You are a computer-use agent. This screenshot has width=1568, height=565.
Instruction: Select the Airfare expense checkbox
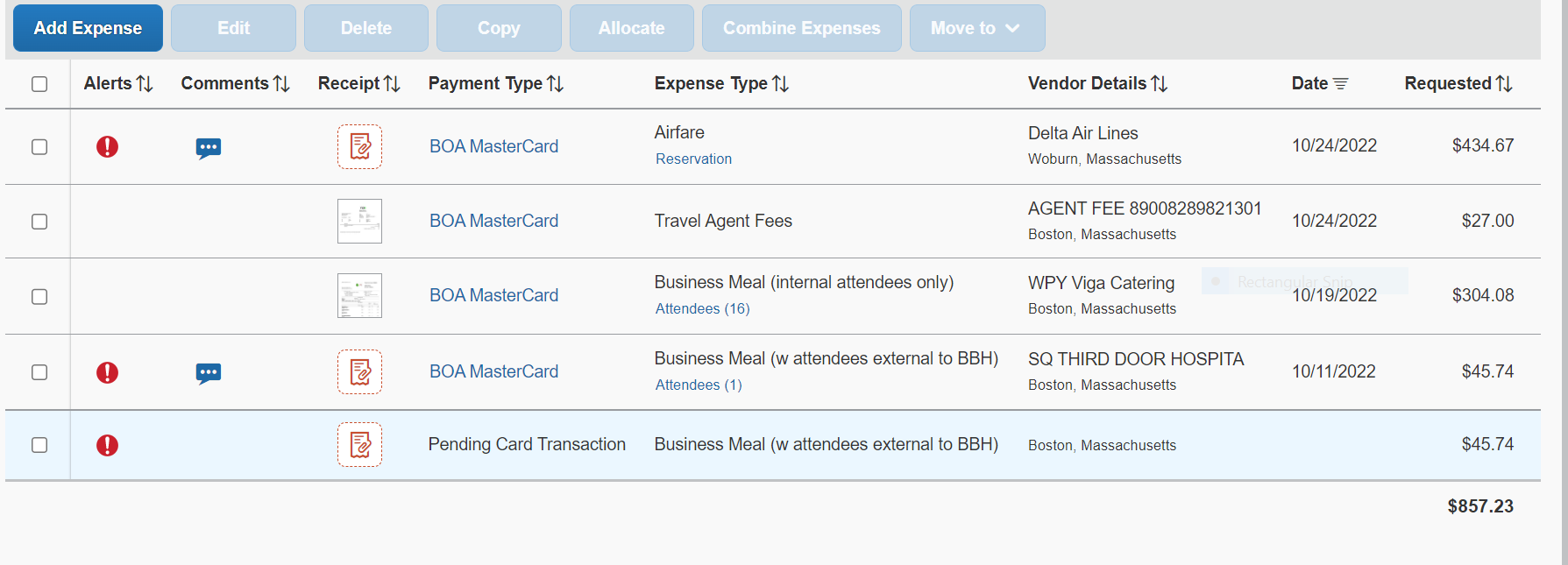(39, 147)
